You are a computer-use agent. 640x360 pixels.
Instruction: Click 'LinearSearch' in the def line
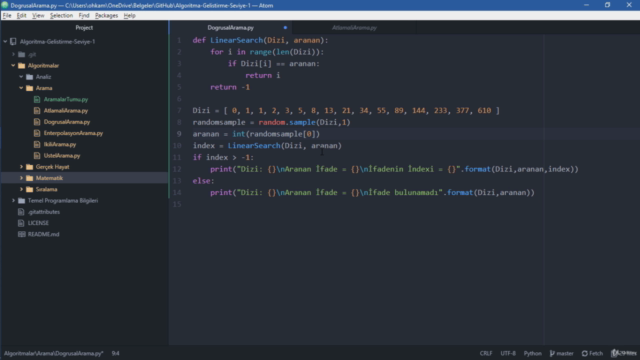[237, 40]
